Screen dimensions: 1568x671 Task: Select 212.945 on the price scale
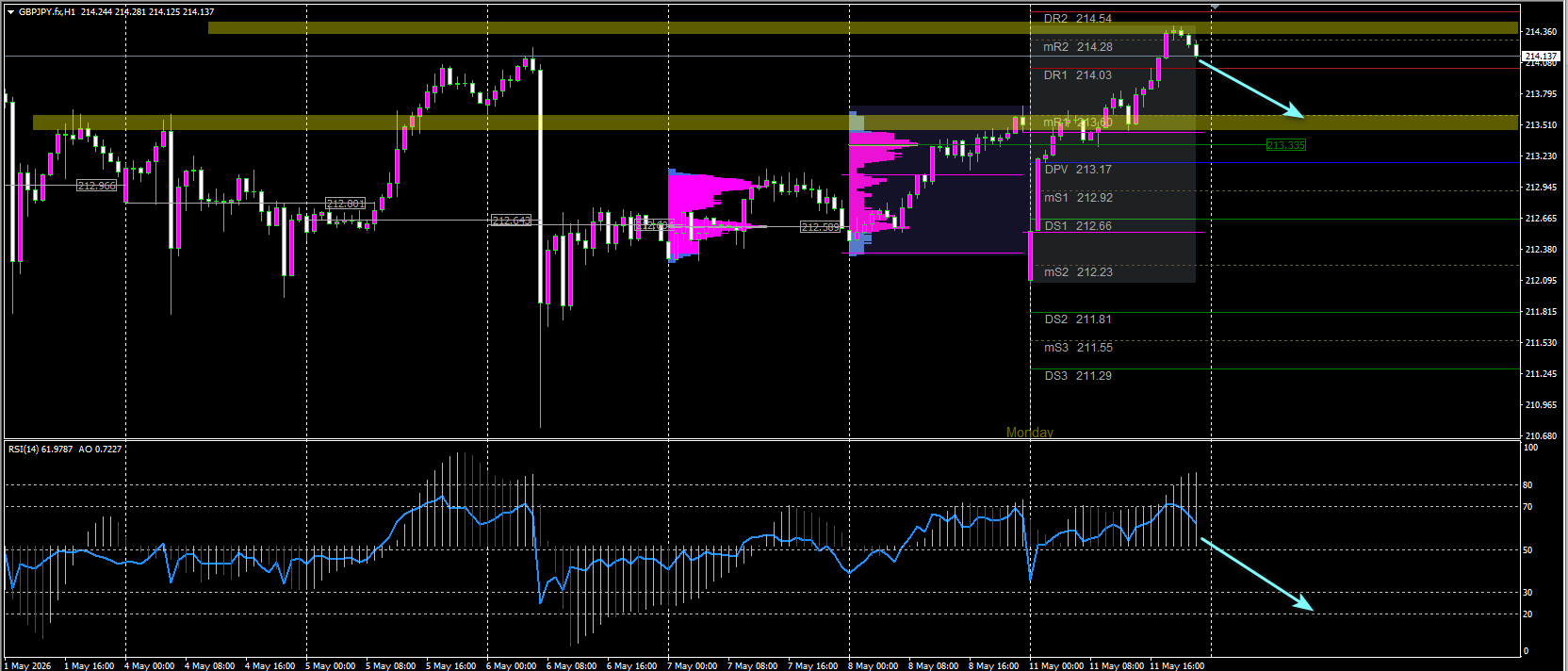(x=1541, y=188)
